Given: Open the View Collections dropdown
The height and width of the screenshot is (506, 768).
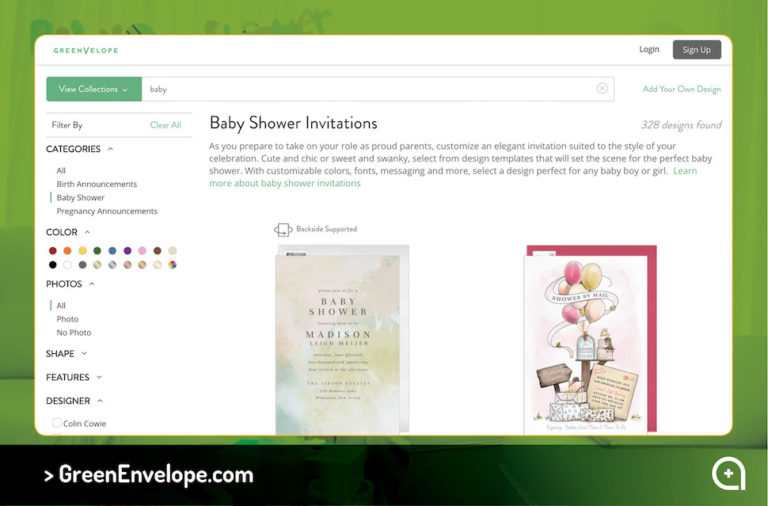Looking at the screenshot, I should tap(94, 89).
